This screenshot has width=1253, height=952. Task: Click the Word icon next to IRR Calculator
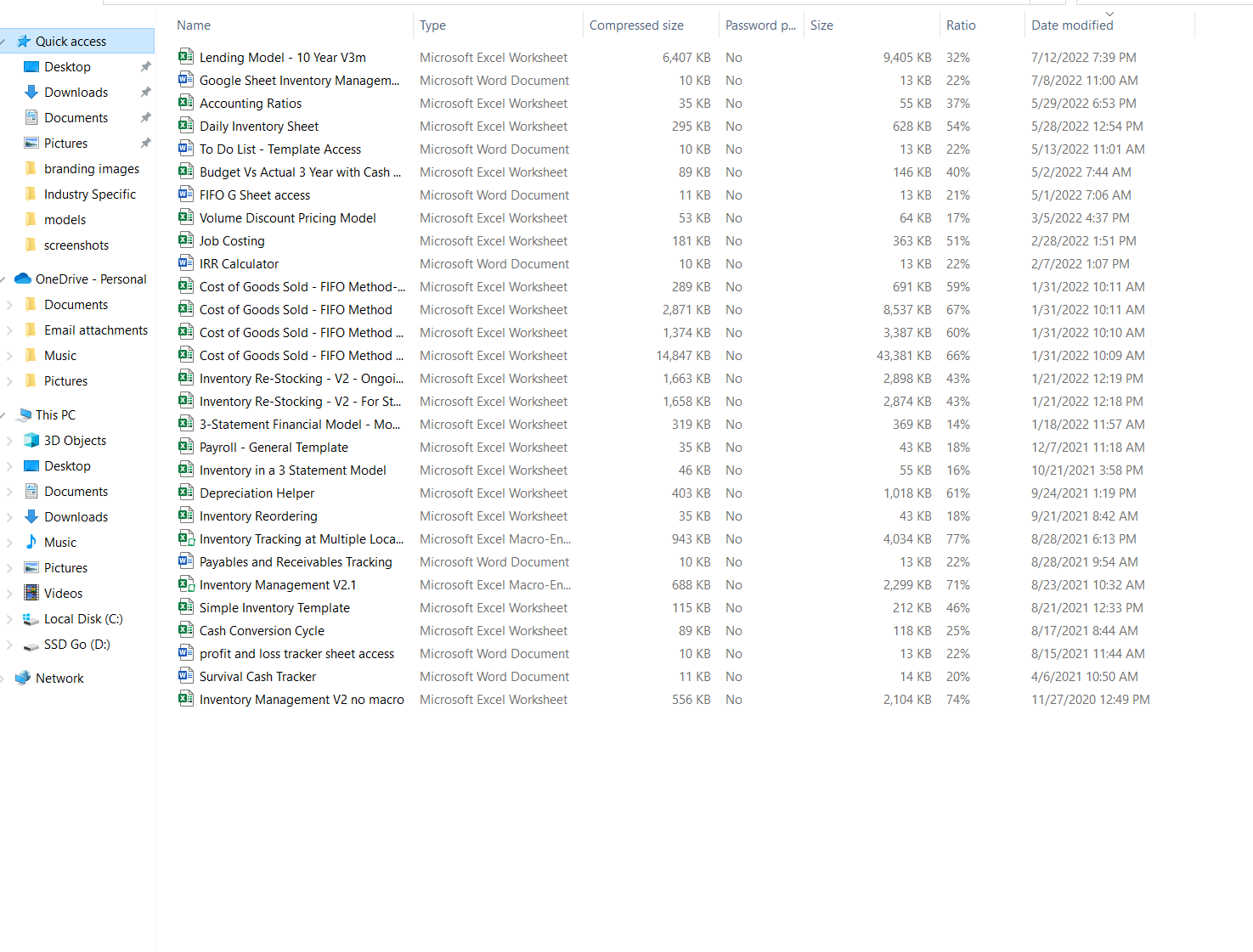pos(185,263)
